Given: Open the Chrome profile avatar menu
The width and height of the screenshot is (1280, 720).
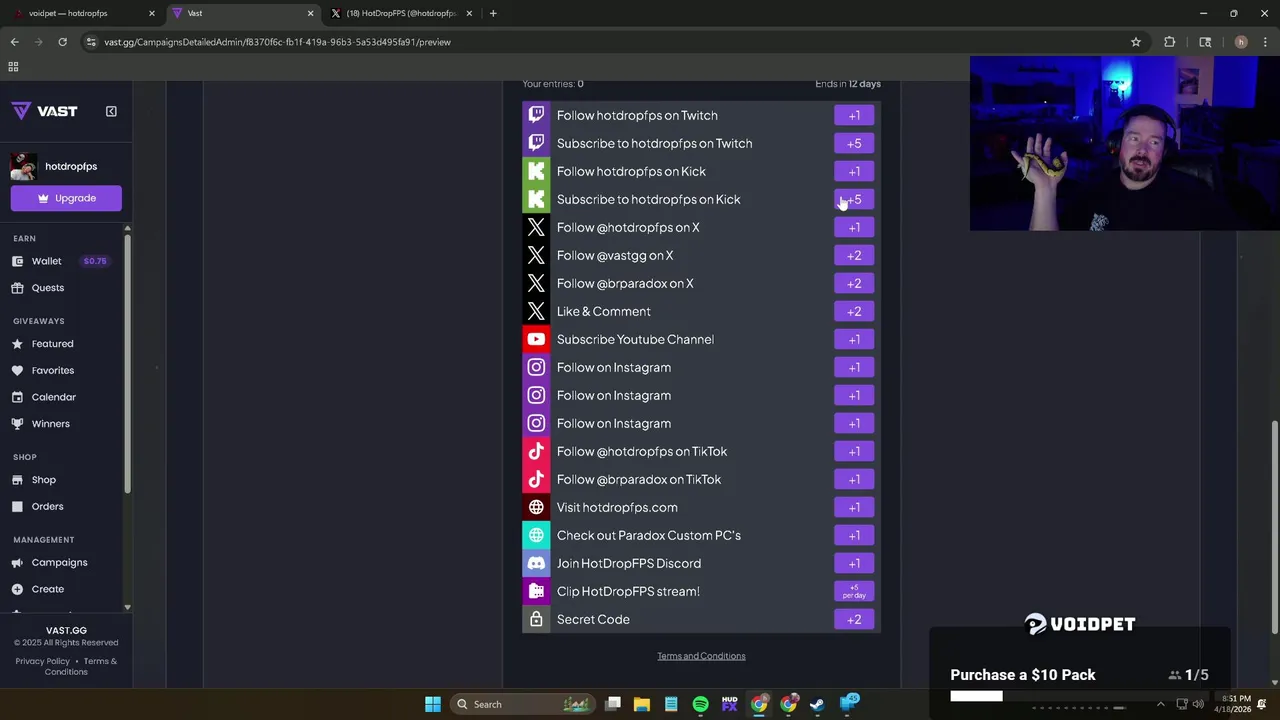Looking at the screenshot, I should click(1241, 42).
